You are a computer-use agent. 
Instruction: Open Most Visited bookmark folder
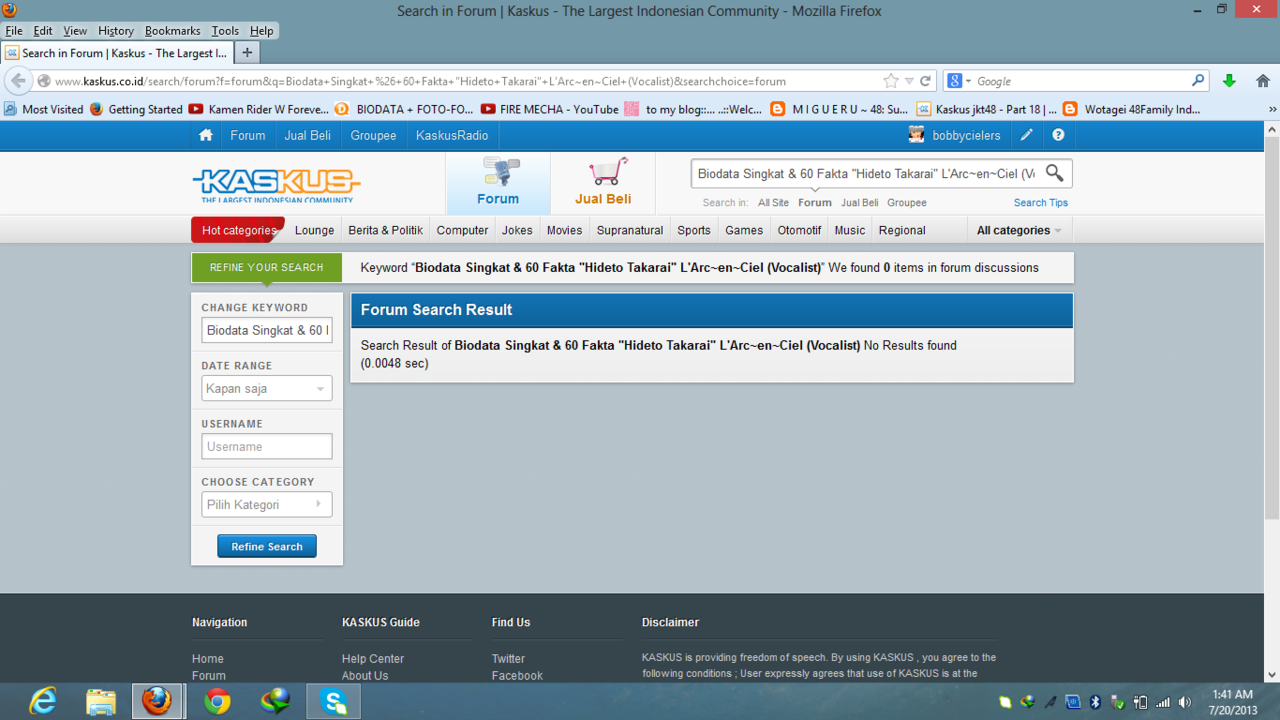click(x=44, y=109)
